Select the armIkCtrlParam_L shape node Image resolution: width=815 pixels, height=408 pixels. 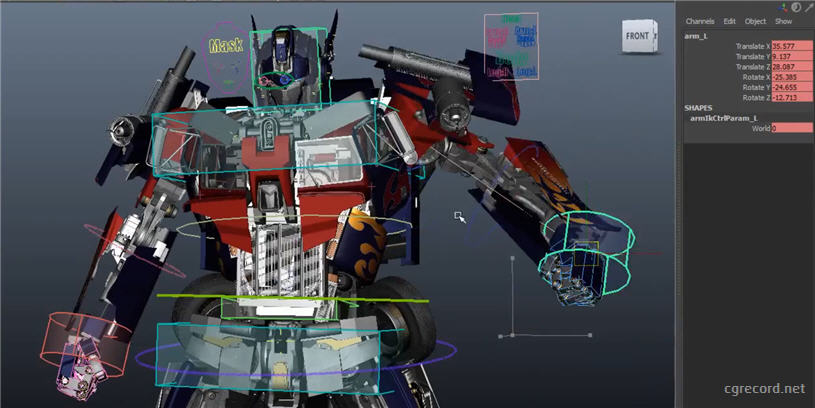click(x=724, y=118)
